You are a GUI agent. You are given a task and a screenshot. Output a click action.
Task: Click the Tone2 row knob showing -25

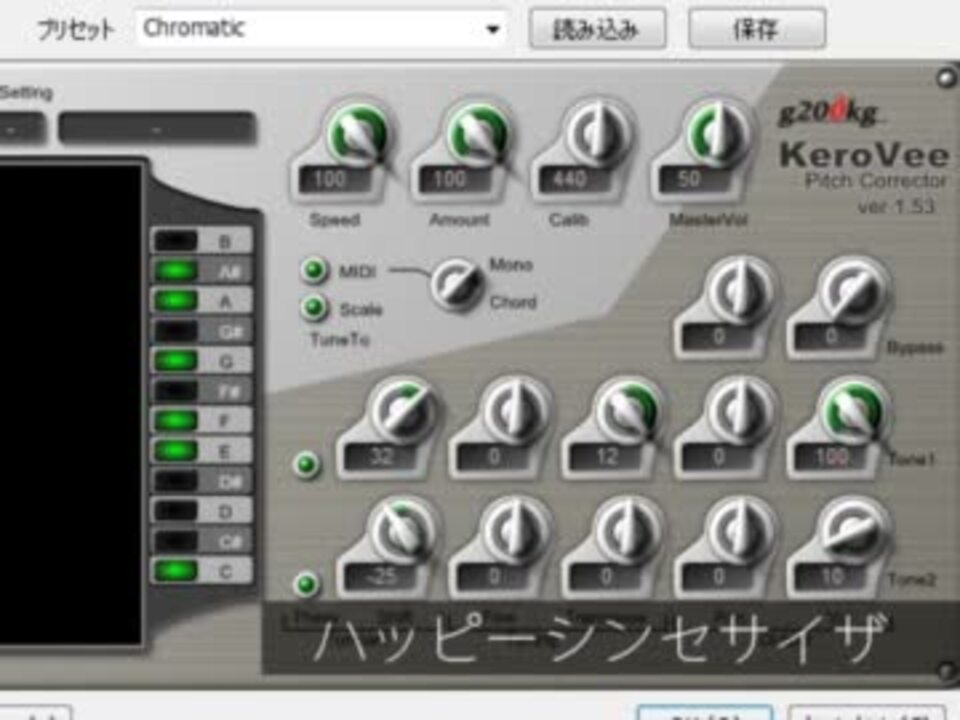(x=402, y=531)
